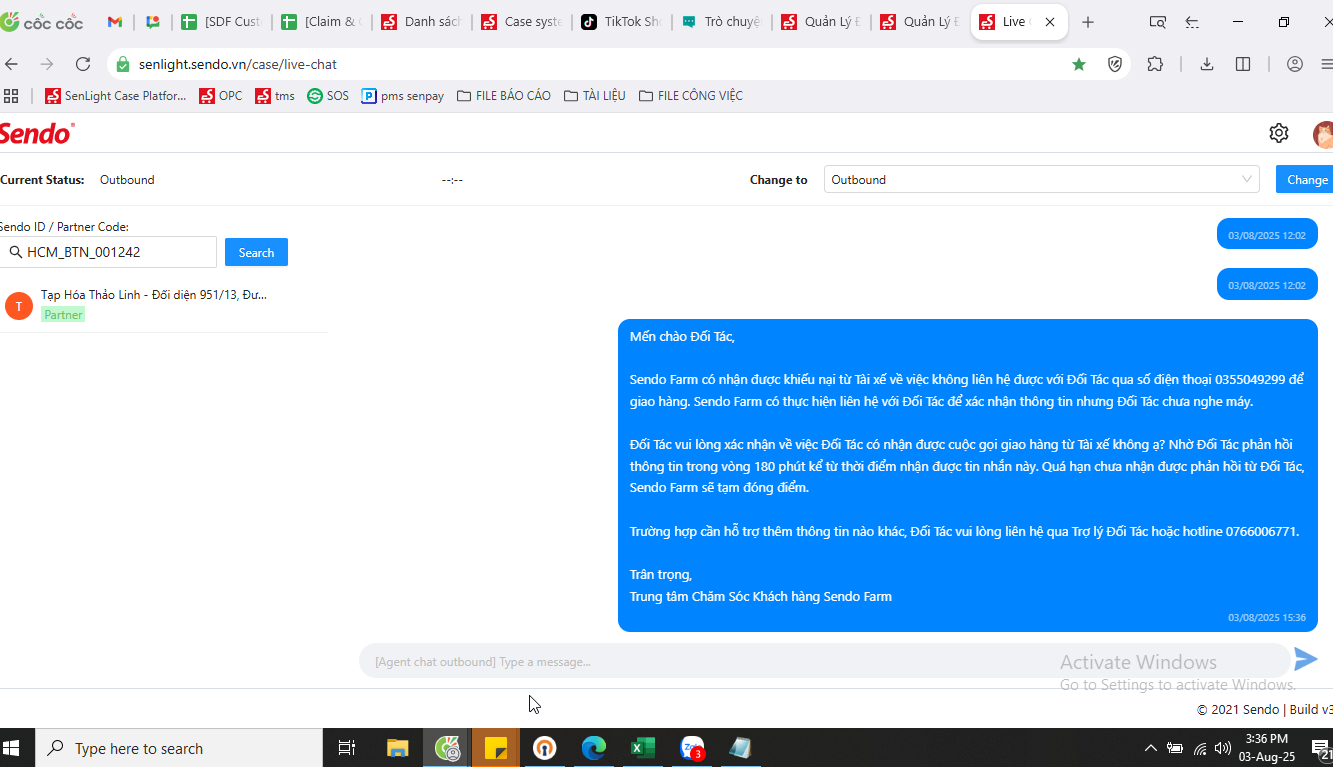Click the Type here to search box
This screenshot has height=767, width=1333.
tap(179, 748)
